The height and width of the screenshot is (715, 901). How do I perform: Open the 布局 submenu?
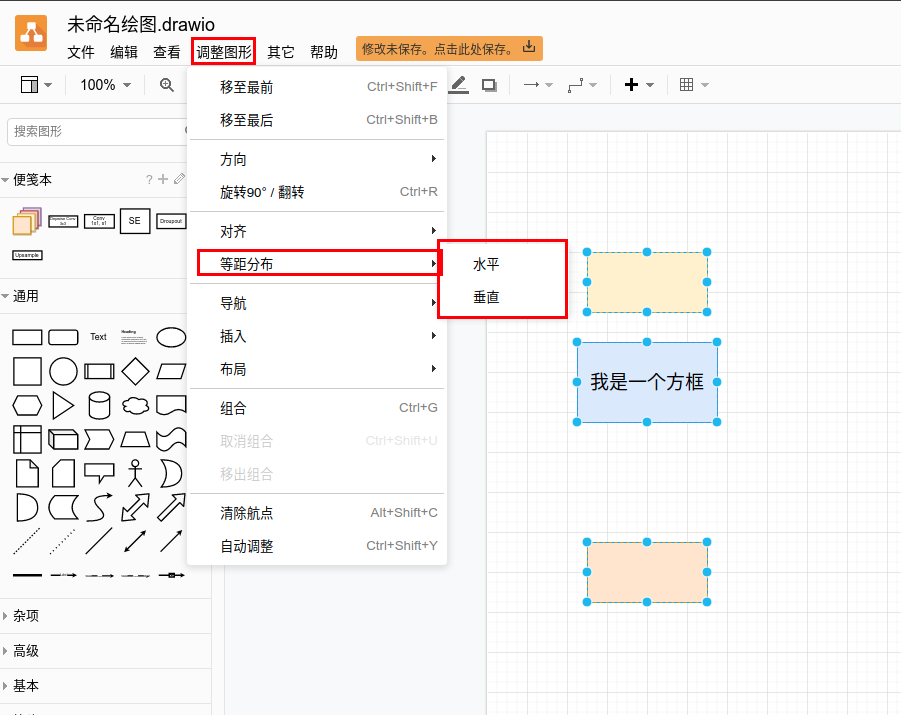[317, 369]
